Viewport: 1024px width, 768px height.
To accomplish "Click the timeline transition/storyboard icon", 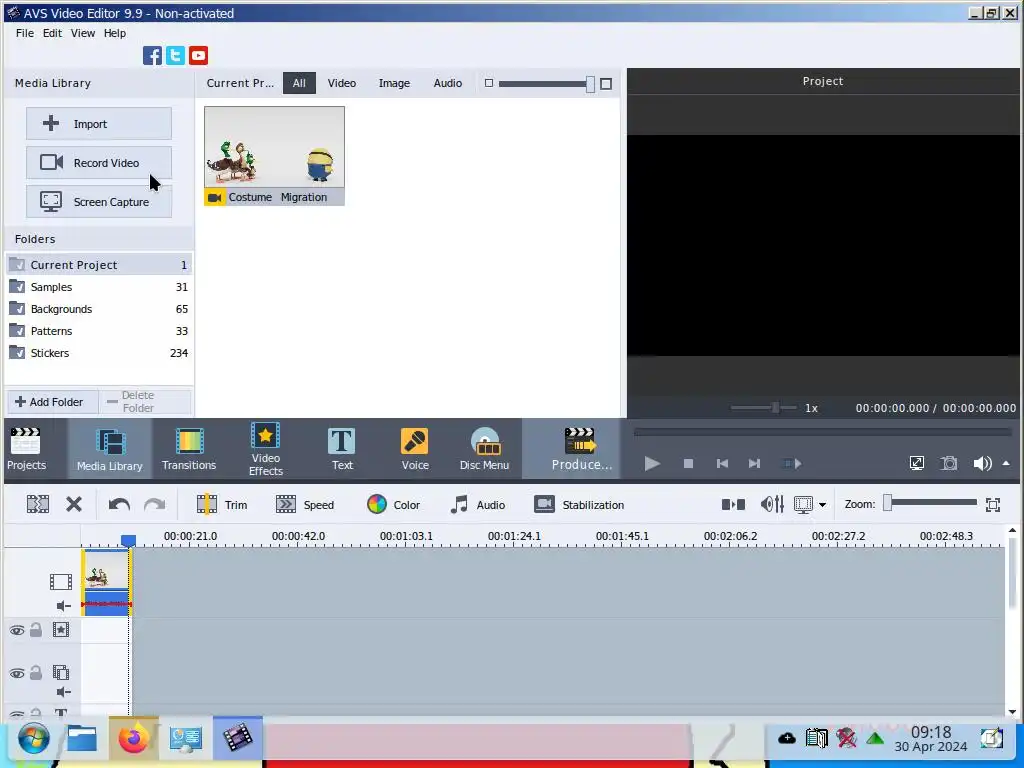I will tap(733, 504).
